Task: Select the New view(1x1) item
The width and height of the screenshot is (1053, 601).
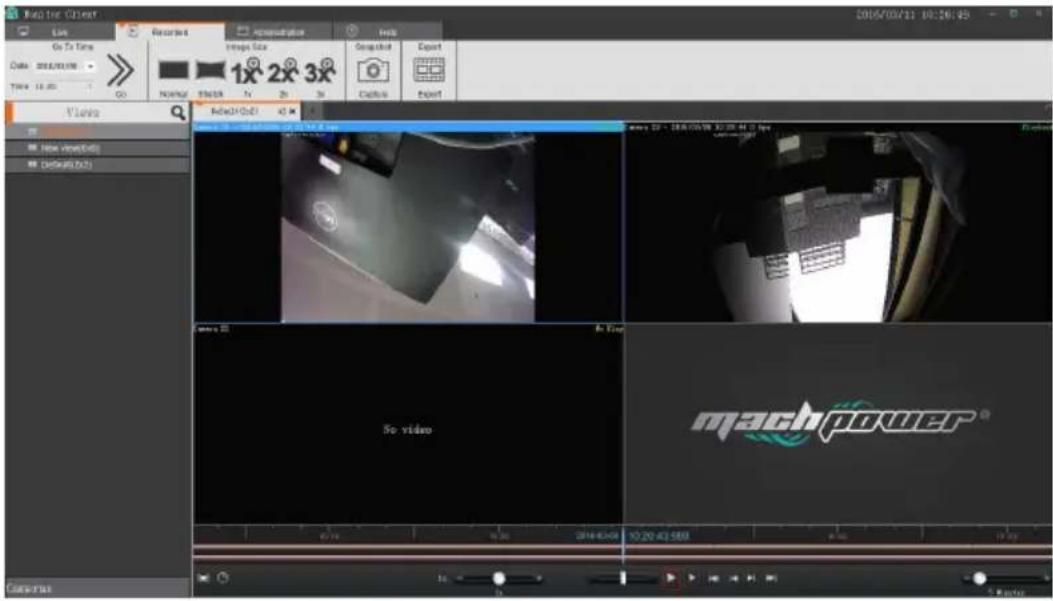Action: pyautogui.click(x=97, y=148)
